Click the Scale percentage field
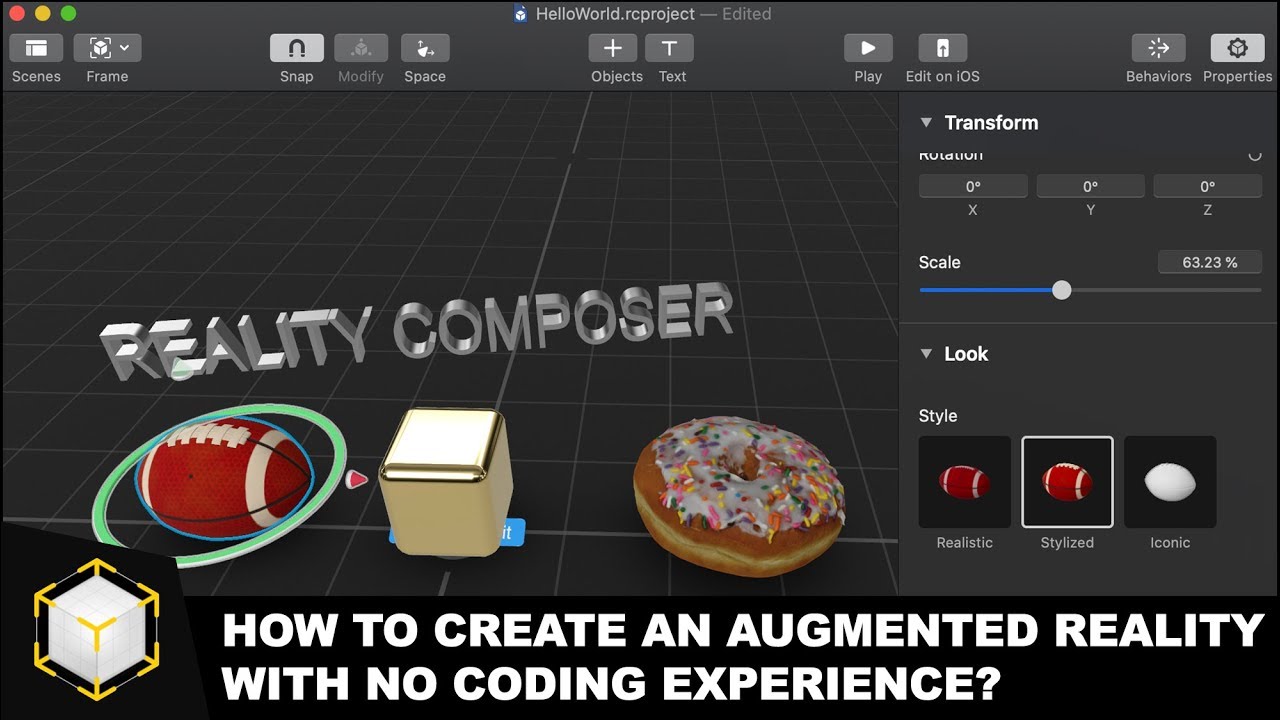 click(x=1210, y=262)
